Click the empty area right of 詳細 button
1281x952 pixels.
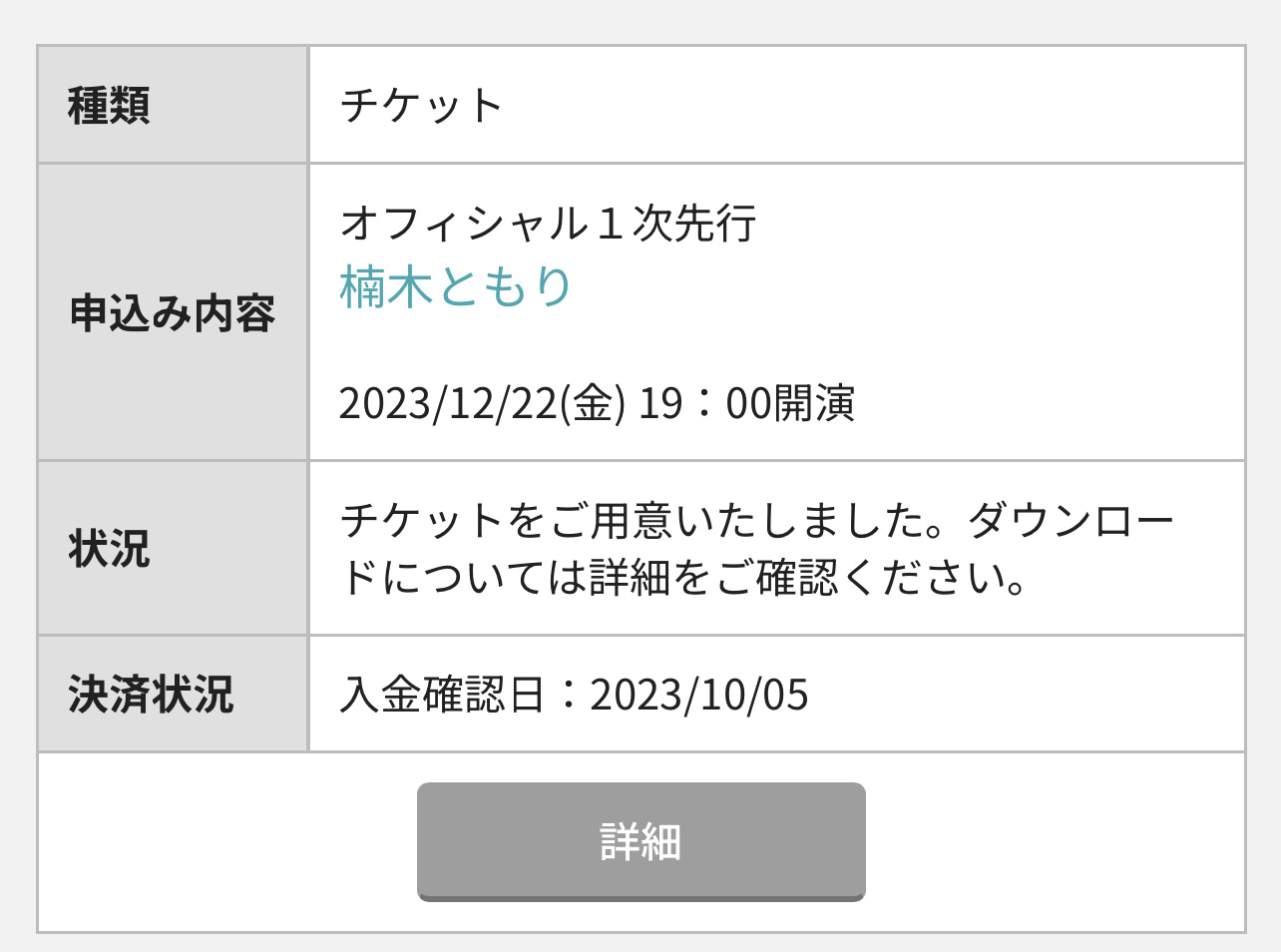(x=1055, y=841)
